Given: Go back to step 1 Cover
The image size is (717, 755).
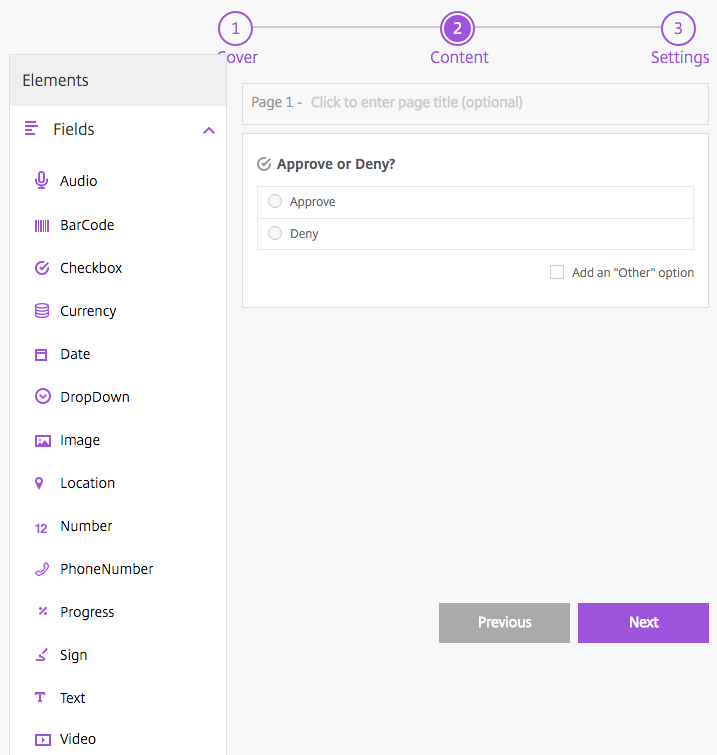Looking at the screenshot, I should 235,28.
